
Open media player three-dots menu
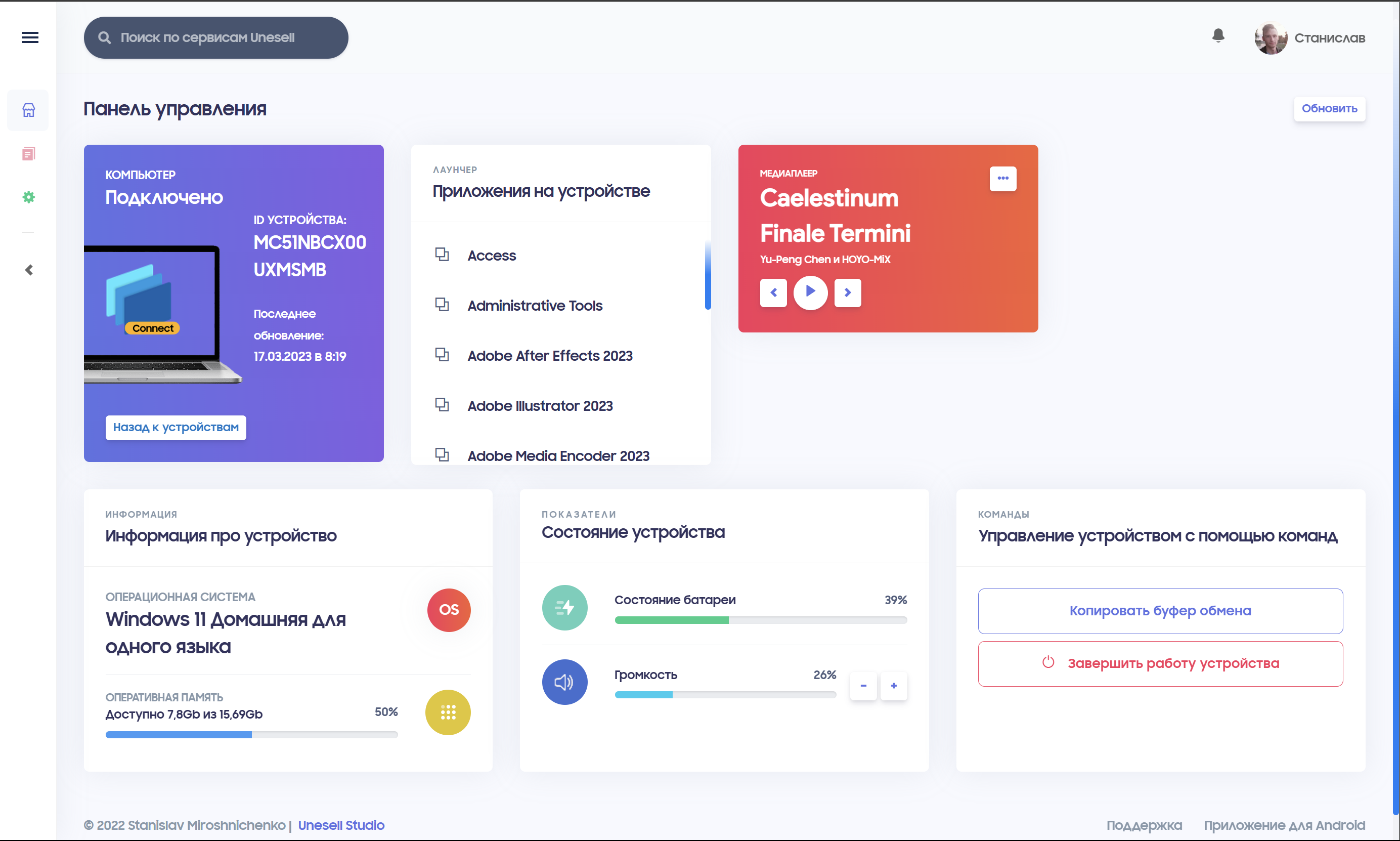1002,179
